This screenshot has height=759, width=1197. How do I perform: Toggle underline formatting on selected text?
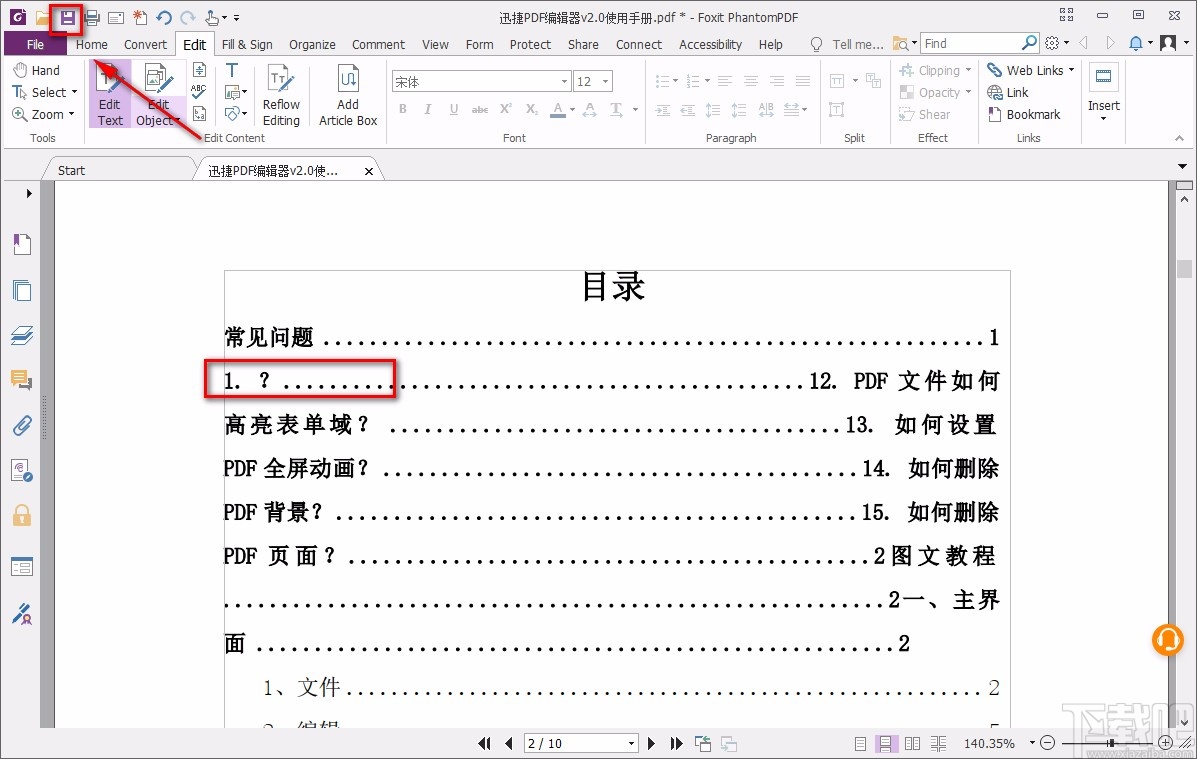[454, 109]
